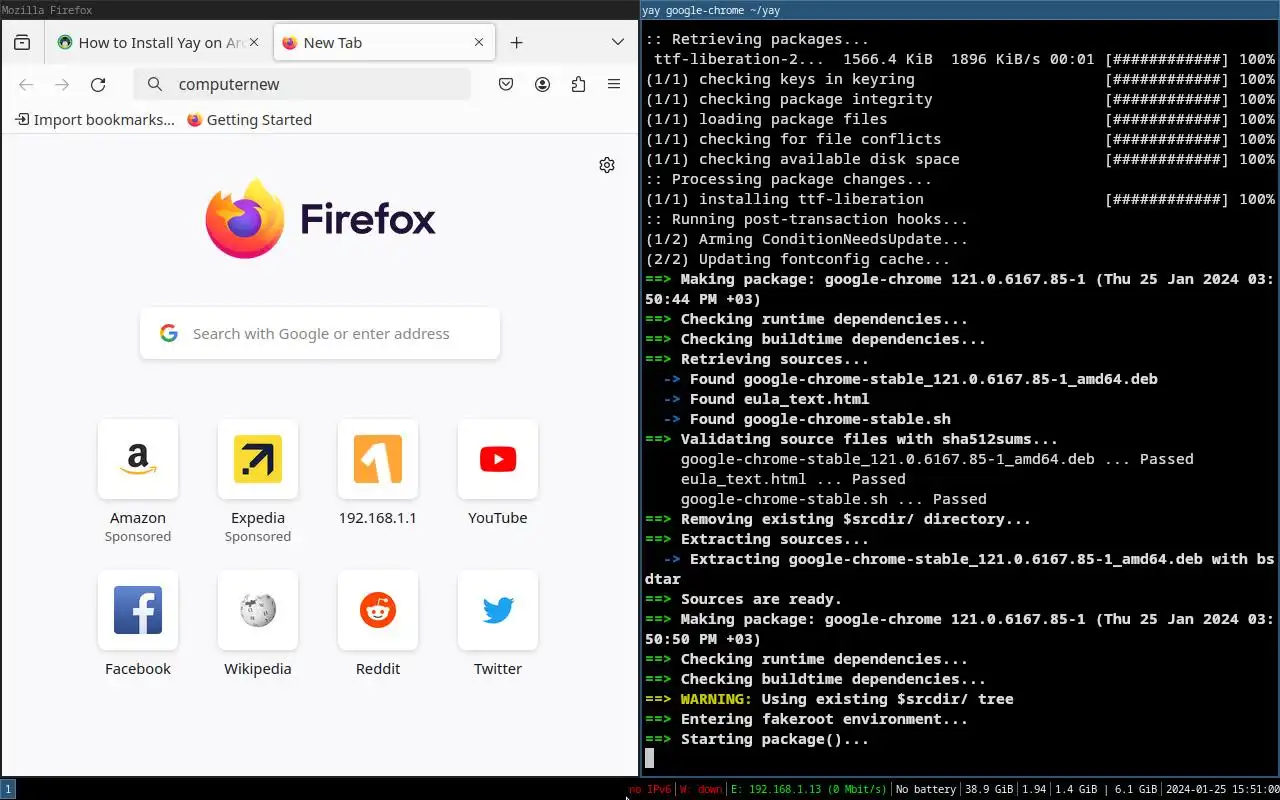Viewport: 1280px width, 800px height.
Task: Open the Firefox hamburger application menu
Action: coord(614,85)
